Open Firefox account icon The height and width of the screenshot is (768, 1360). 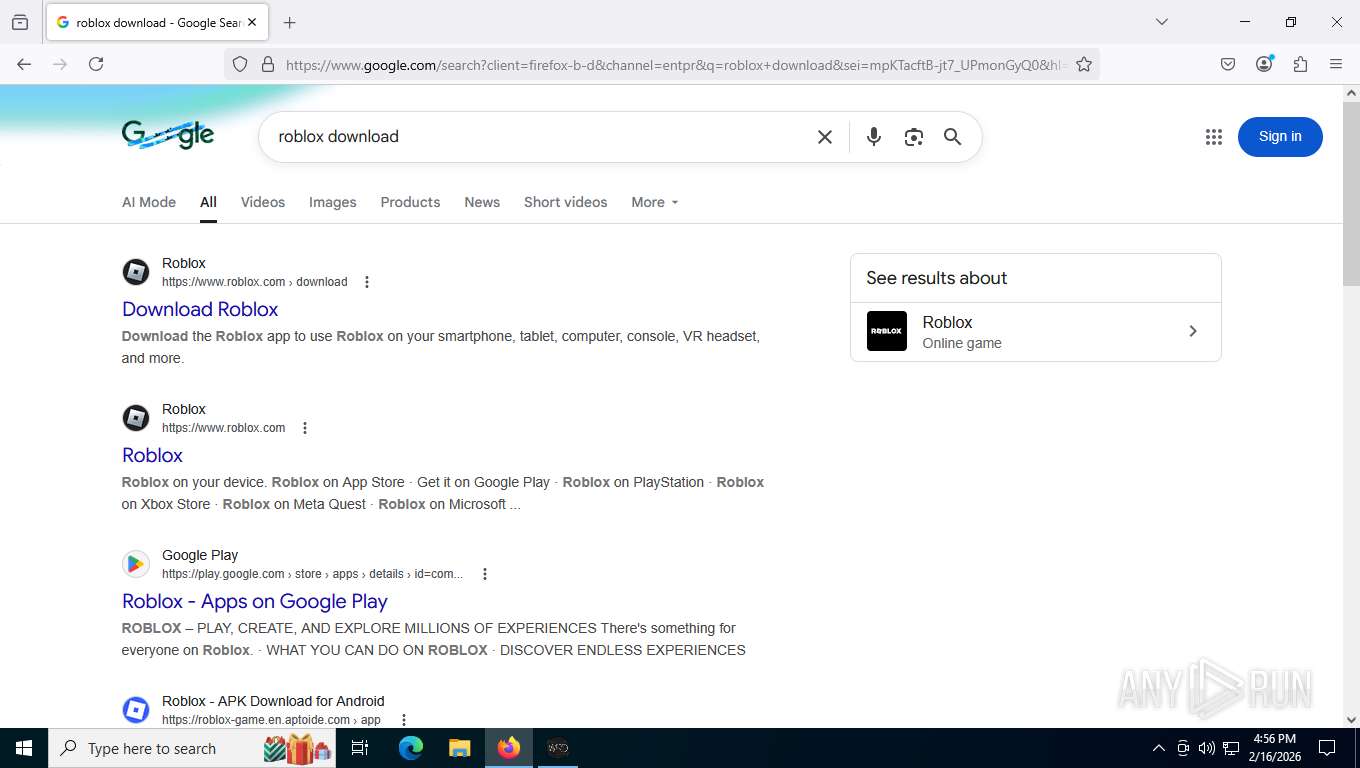click(1265, 64)
